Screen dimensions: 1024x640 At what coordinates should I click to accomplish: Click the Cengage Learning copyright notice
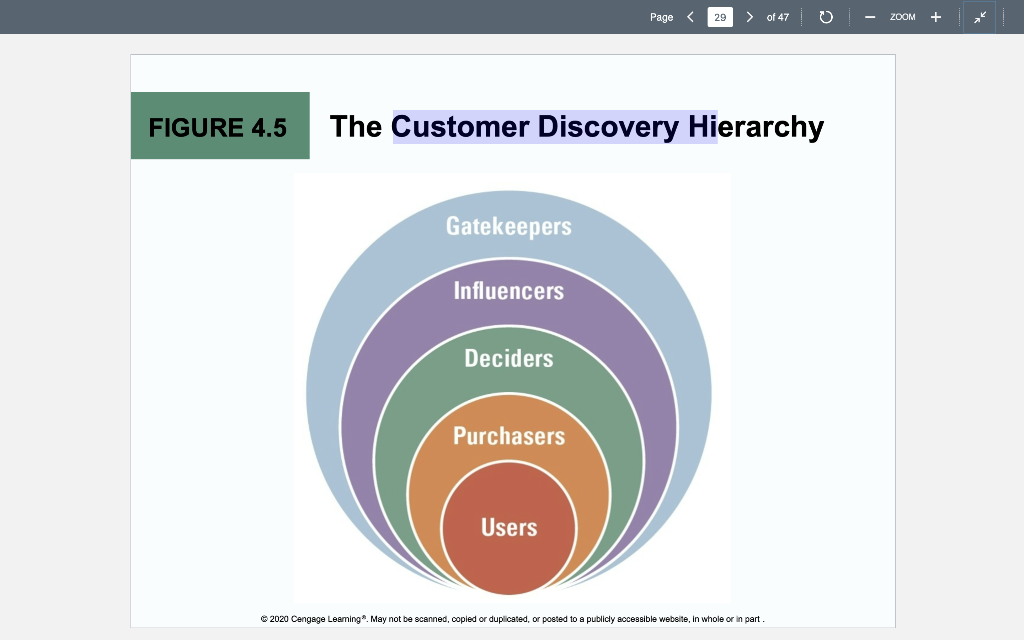(511, 618)
